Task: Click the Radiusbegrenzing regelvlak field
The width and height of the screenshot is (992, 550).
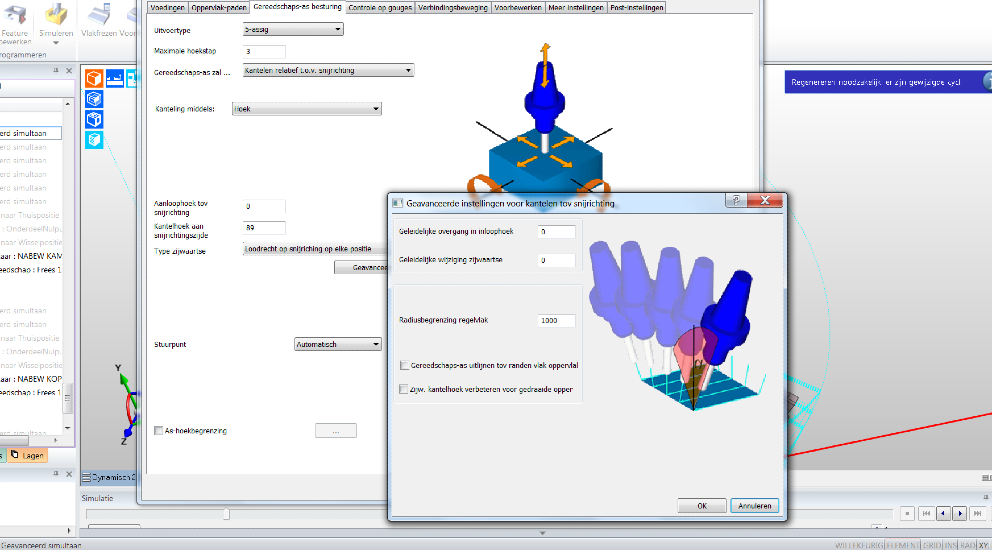Action: 557,320
